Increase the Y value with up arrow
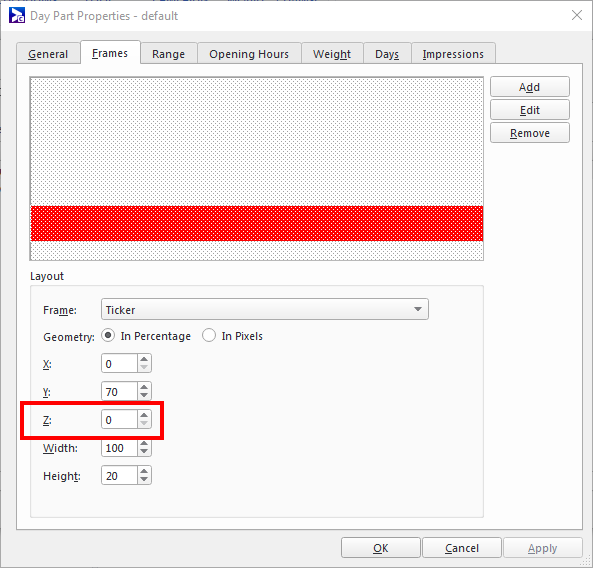 pyautogui.click(x=144, y=387)
